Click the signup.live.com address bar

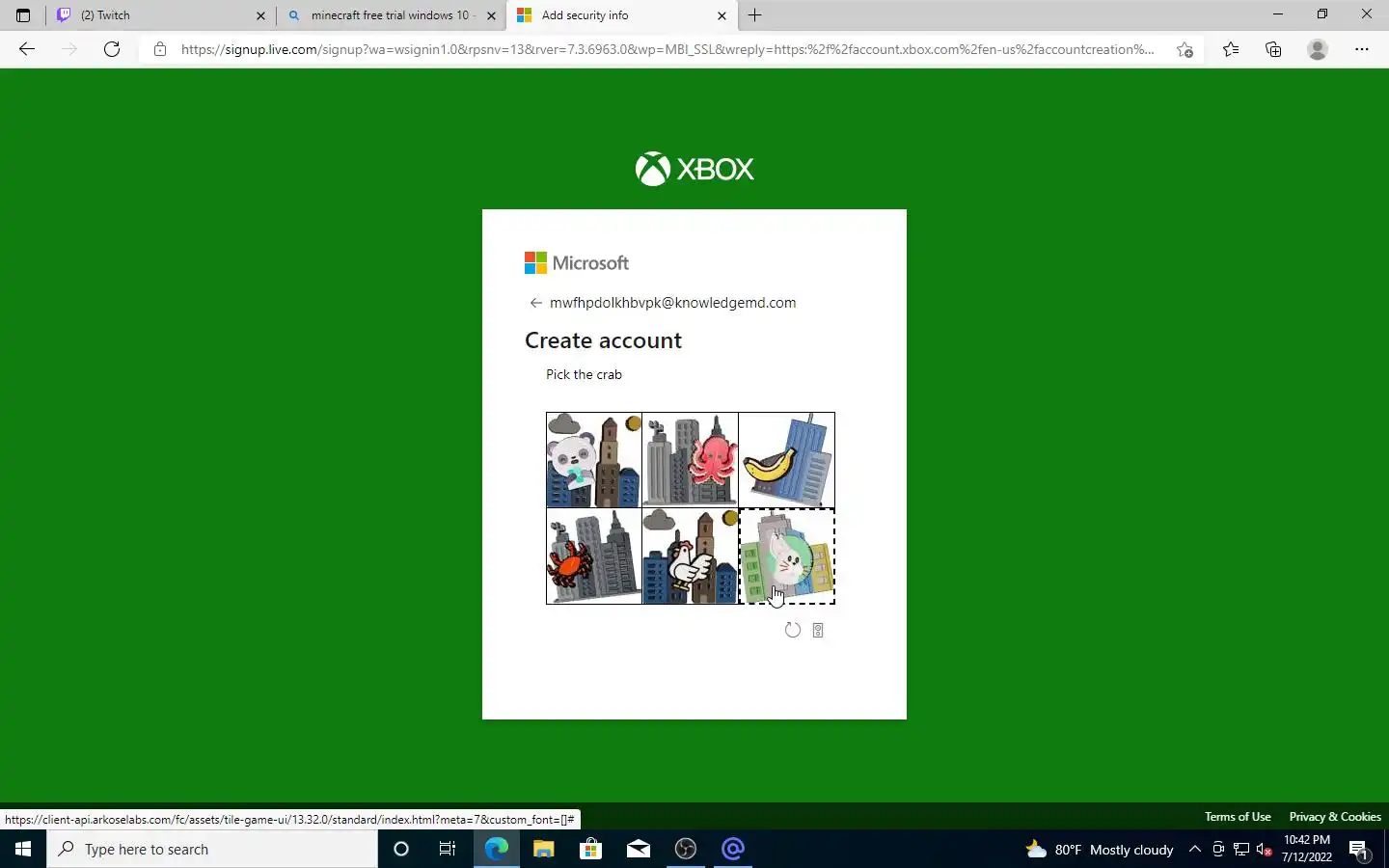[x=667, y=49]
